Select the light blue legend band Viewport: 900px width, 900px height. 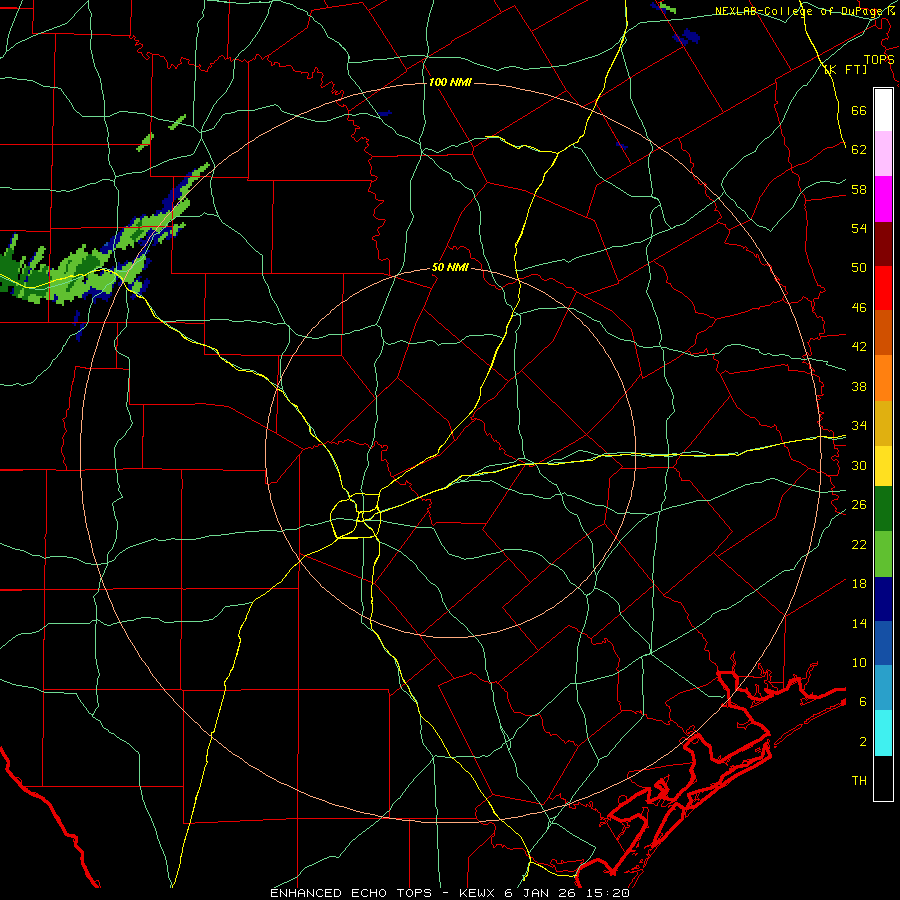[x=883, y=687]
